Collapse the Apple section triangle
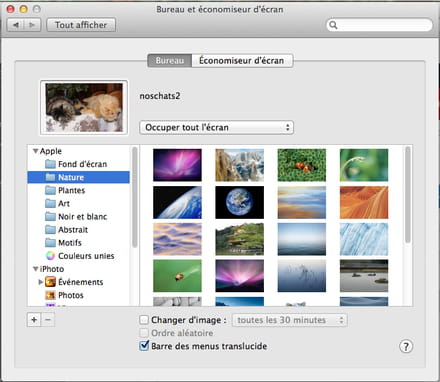The height and width of the screenshot is (382, 440). [35, 151]
